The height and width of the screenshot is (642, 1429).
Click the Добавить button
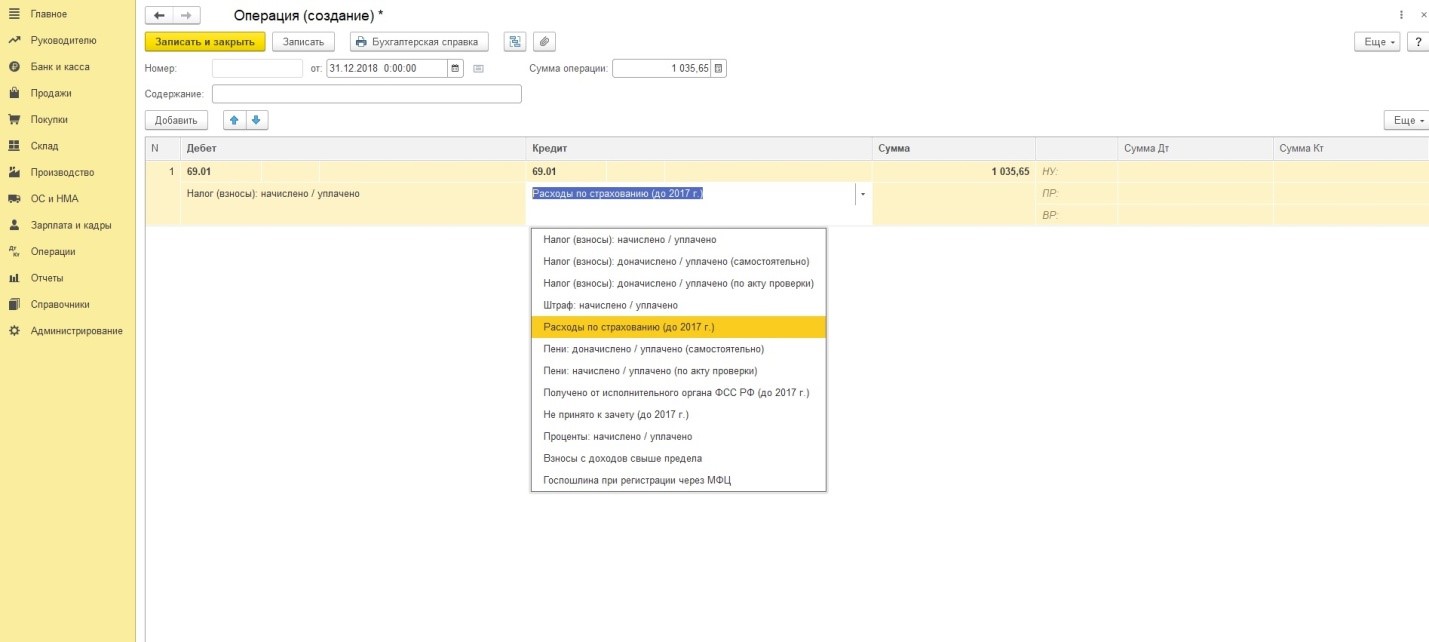(176, 120)
